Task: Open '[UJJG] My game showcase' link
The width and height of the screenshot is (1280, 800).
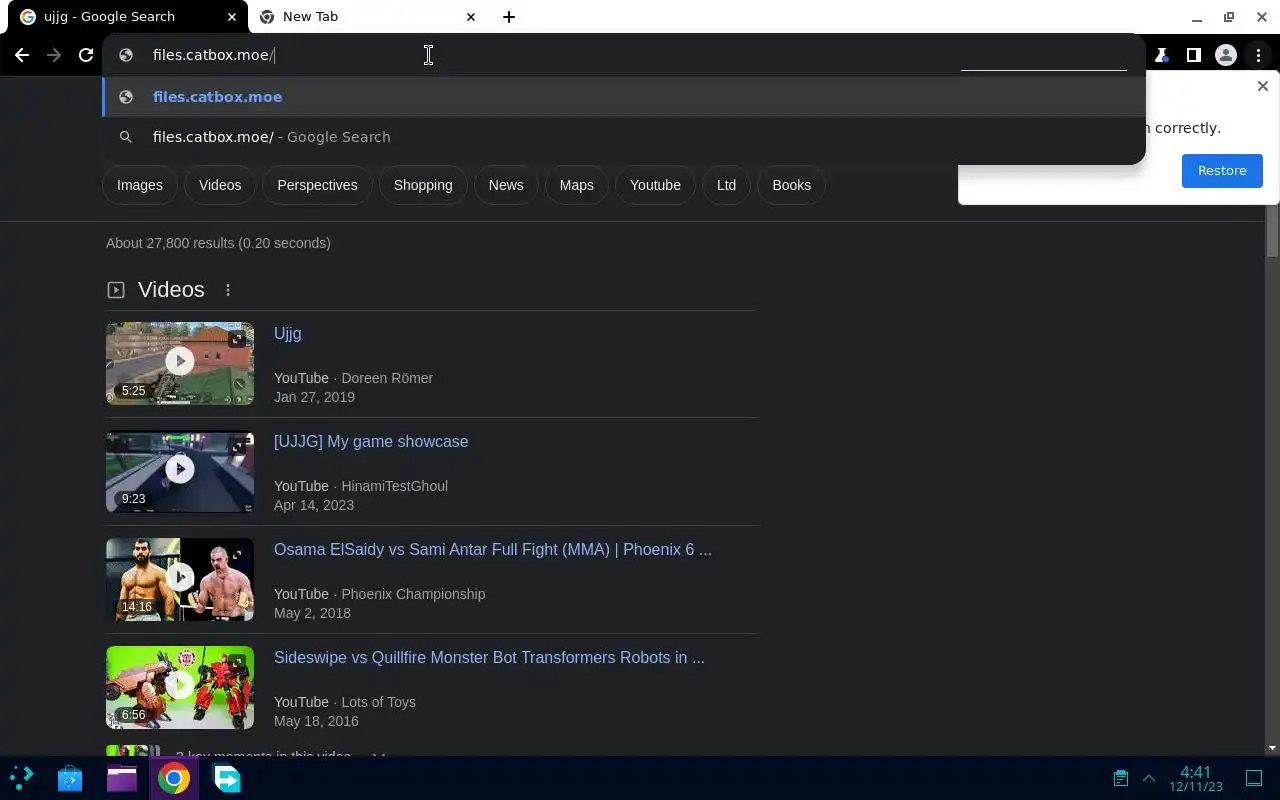Action: tap(371, 441)
